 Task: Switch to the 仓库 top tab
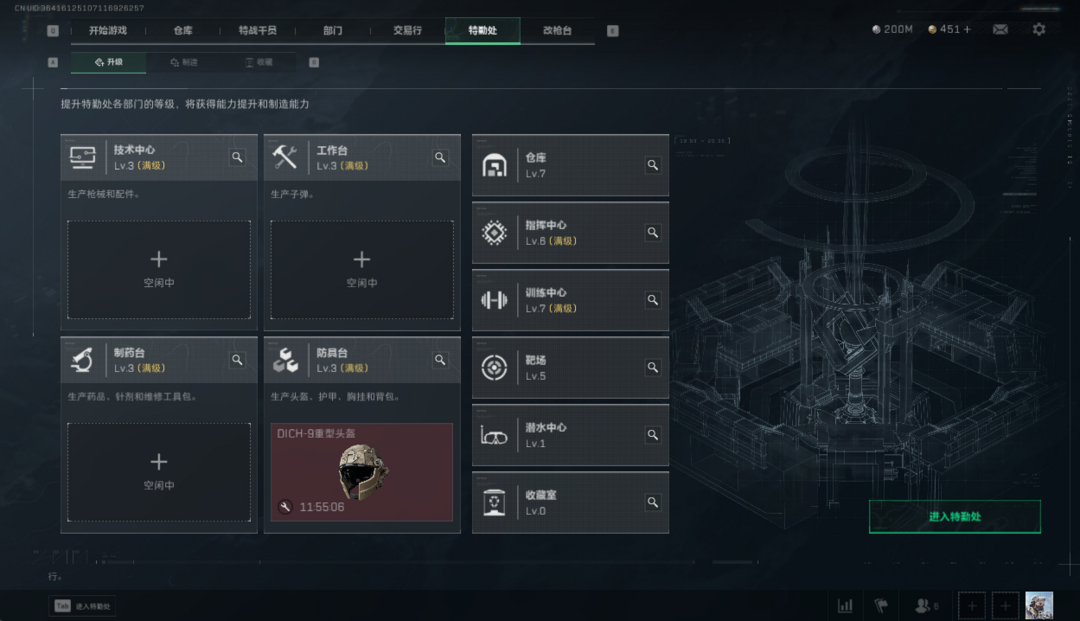(x=183, y=30)
